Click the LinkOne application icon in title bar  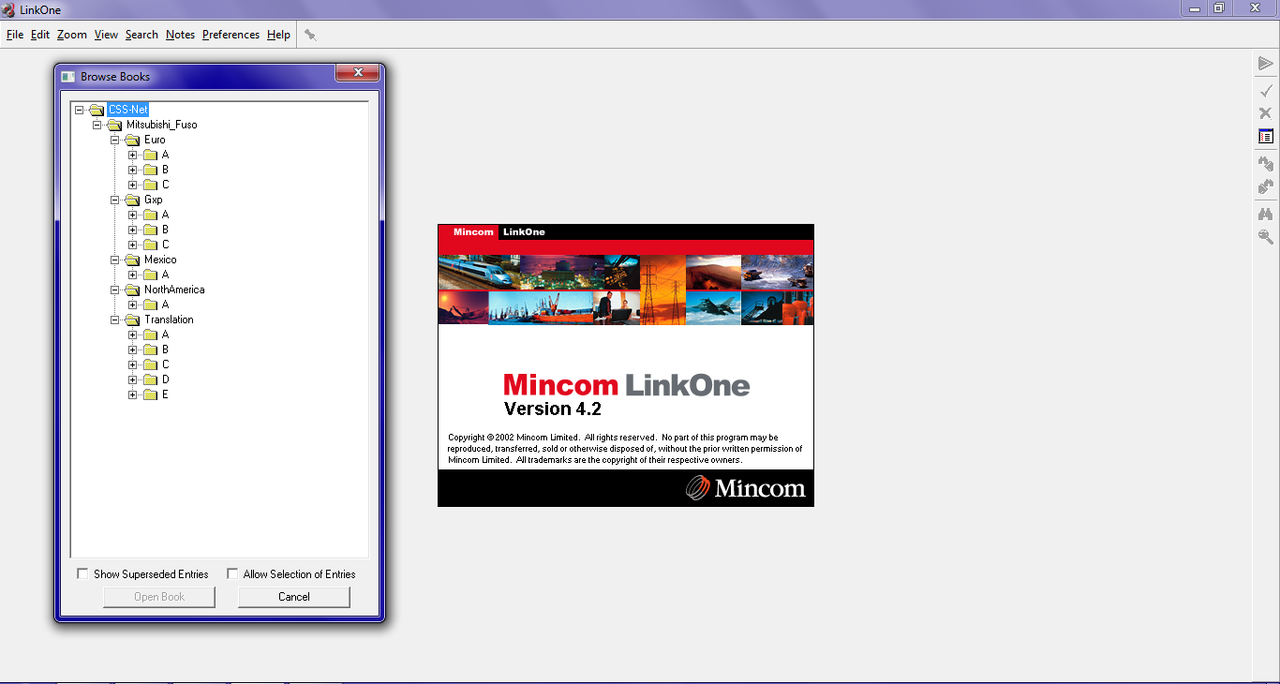pos(9,9)
